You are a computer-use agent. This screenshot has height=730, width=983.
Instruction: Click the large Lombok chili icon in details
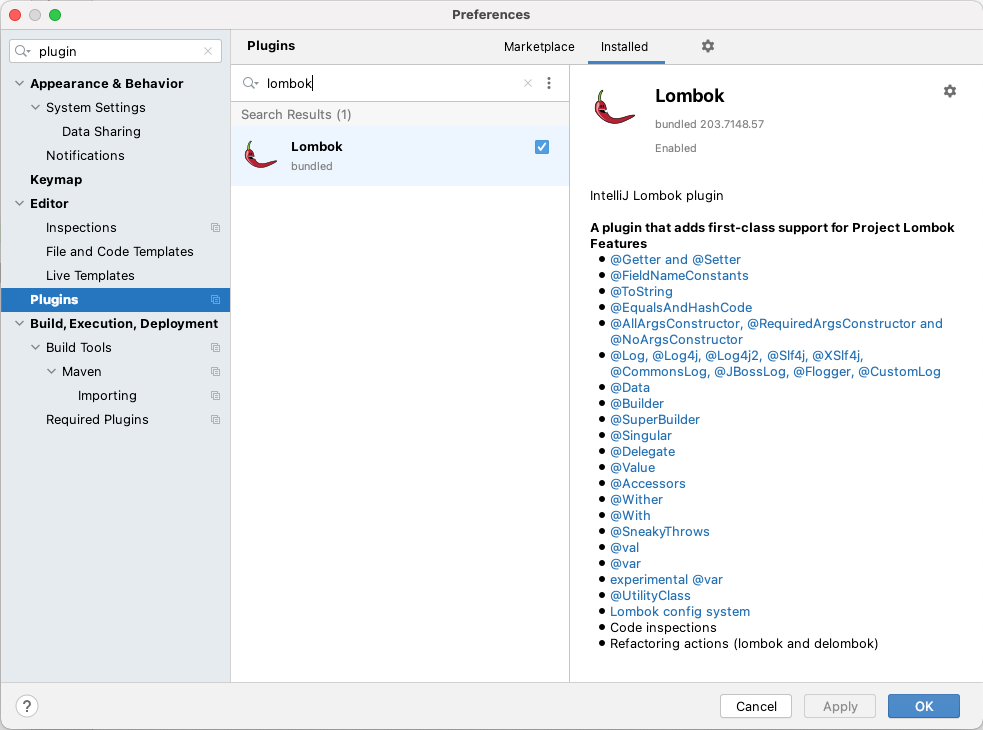pyautogui.click(x=614, y=107)
